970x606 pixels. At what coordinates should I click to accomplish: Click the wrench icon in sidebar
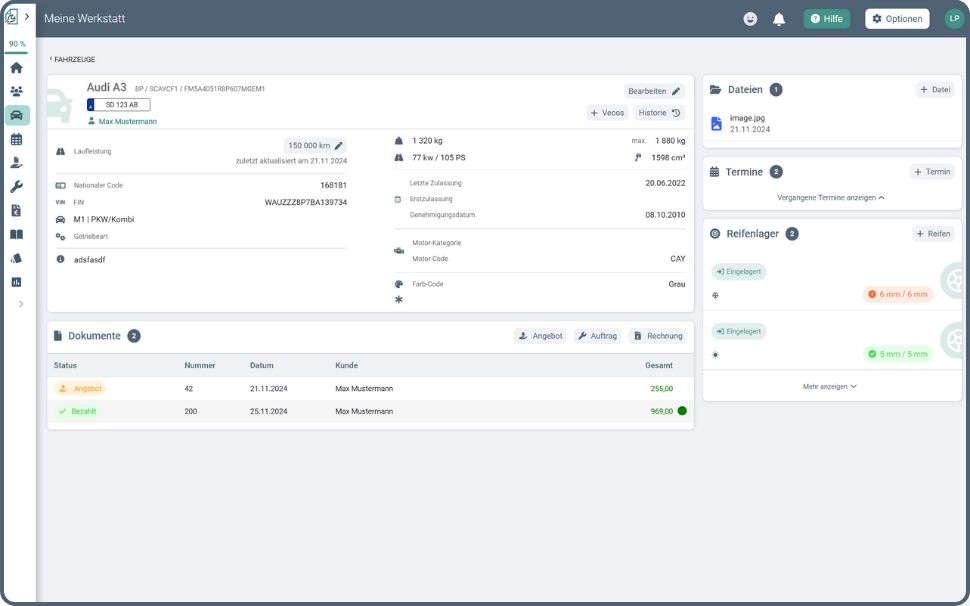(16, 187)
